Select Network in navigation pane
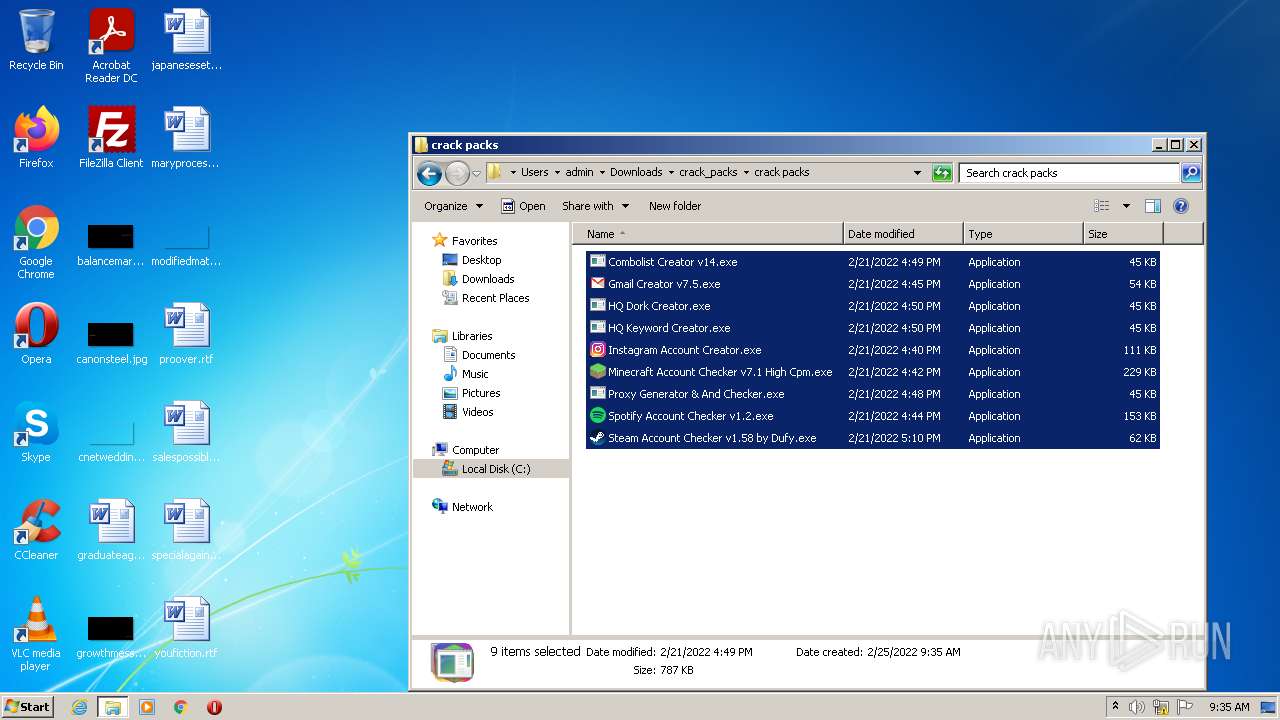1280x720 pixels. [472, 507]
